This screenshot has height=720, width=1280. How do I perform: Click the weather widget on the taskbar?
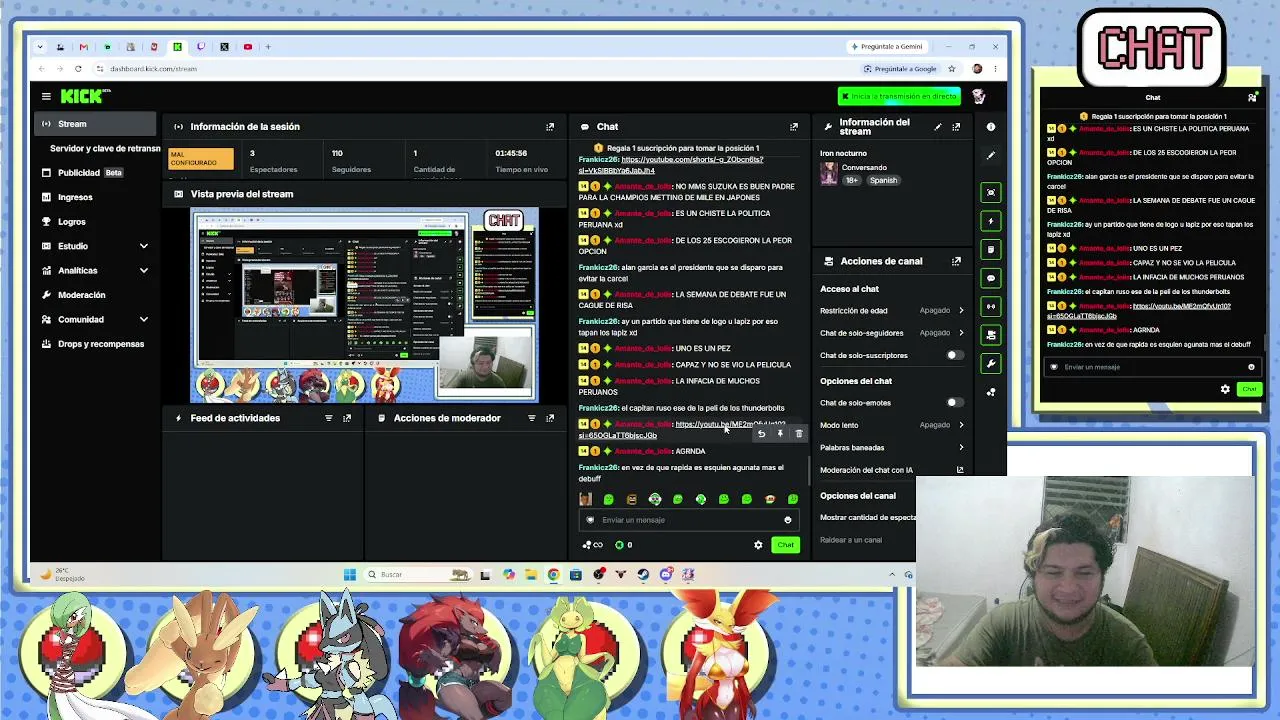click(x=62, y=574)
